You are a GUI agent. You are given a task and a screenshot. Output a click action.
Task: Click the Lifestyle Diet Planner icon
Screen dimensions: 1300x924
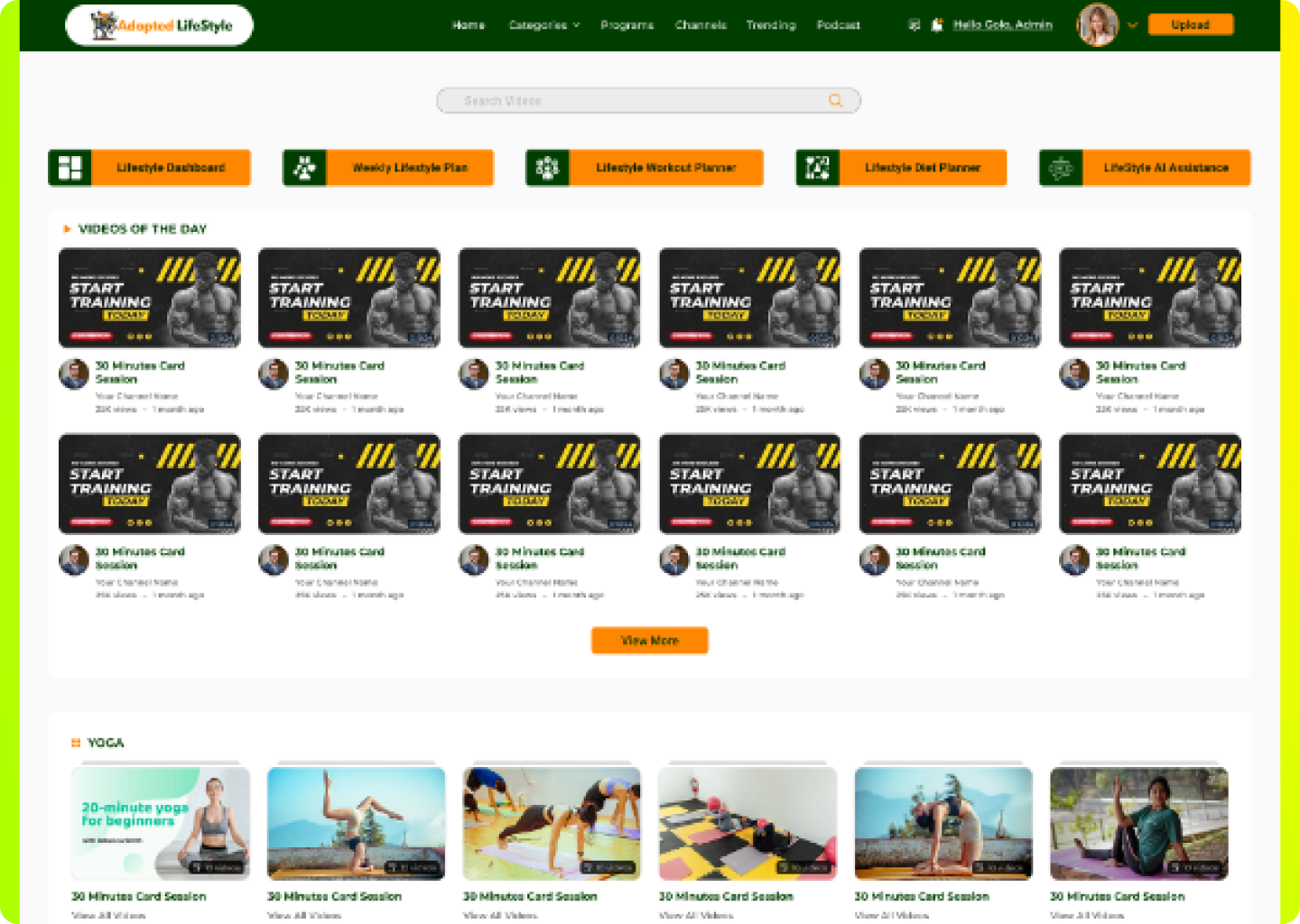(817, 168)
